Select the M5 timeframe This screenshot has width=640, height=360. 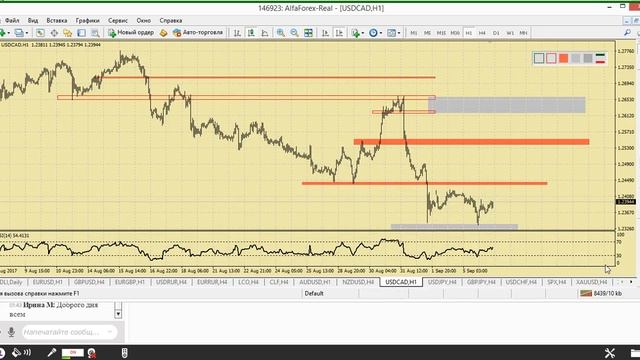click(x=427, y=33)
